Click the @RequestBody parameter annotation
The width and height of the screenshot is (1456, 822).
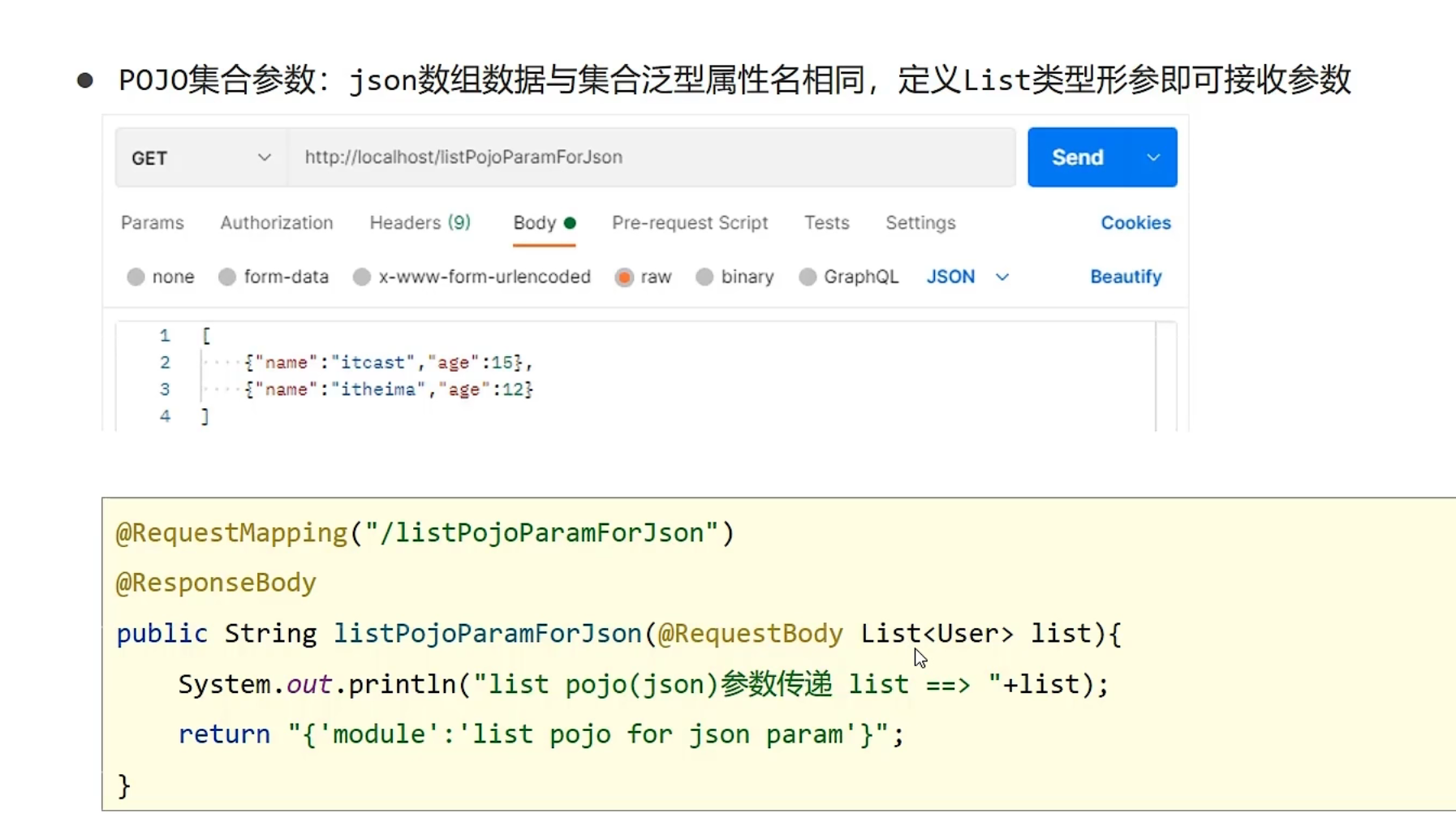coord(751,634)
